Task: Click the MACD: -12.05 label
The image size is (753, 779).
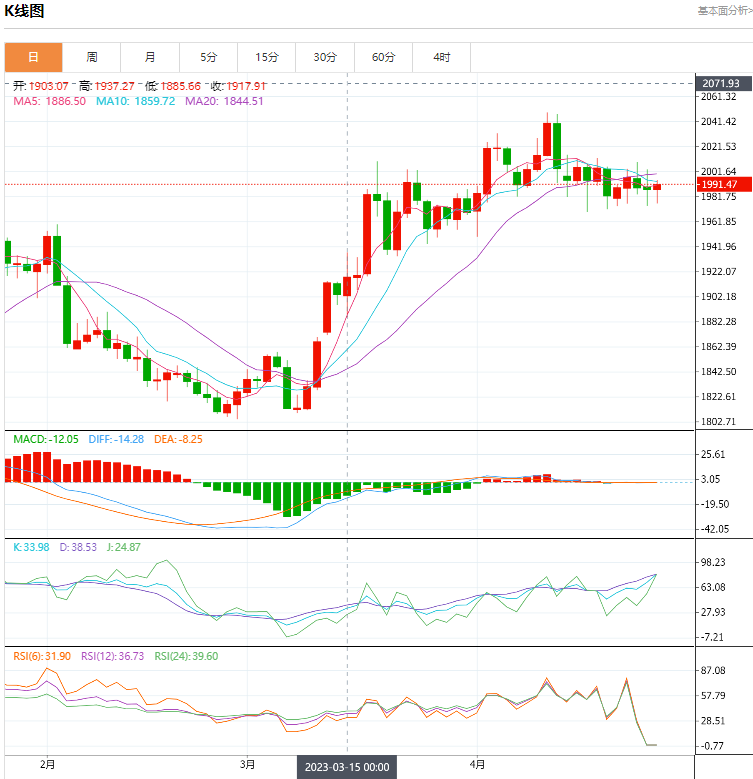Action: [46, 439]
